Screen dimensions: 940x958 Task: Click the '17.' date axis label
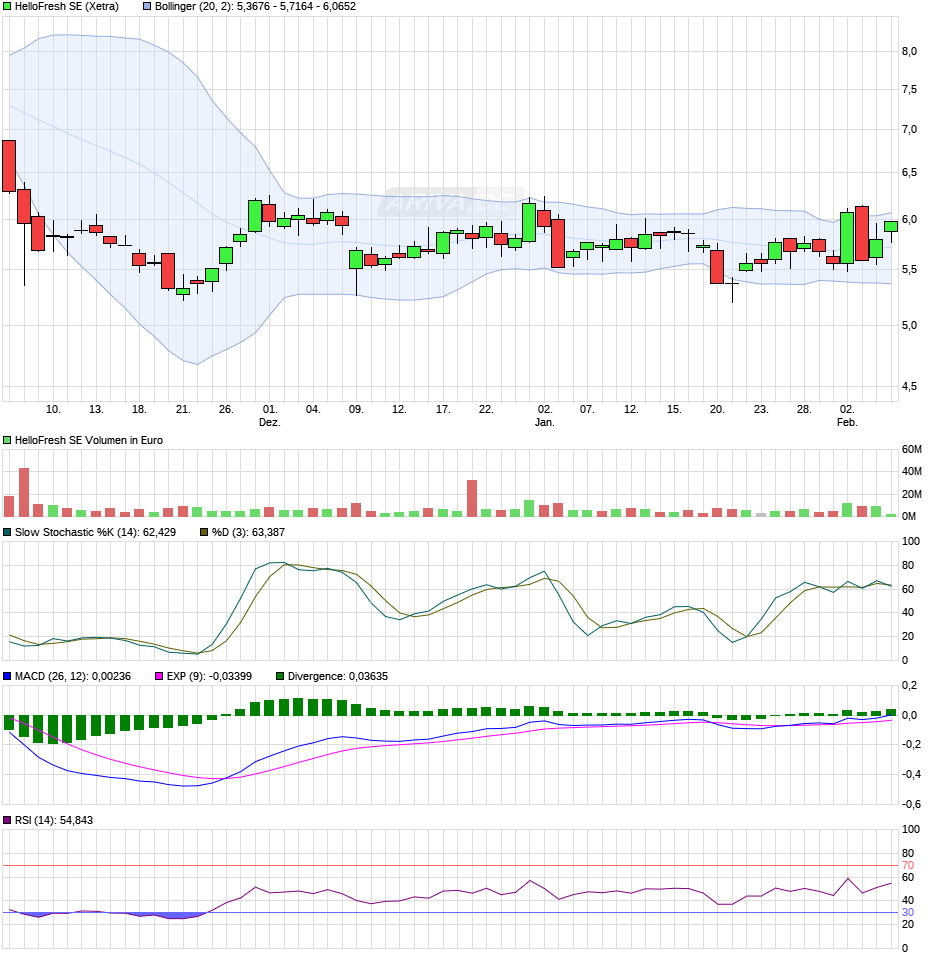pos(443,409)
